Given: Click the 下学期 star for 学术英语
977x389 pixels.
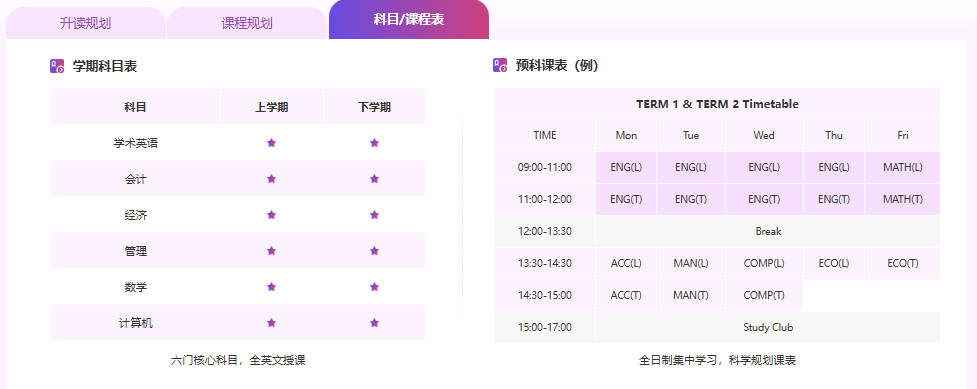Looking at the screenshot, I should tap(374, 143).
